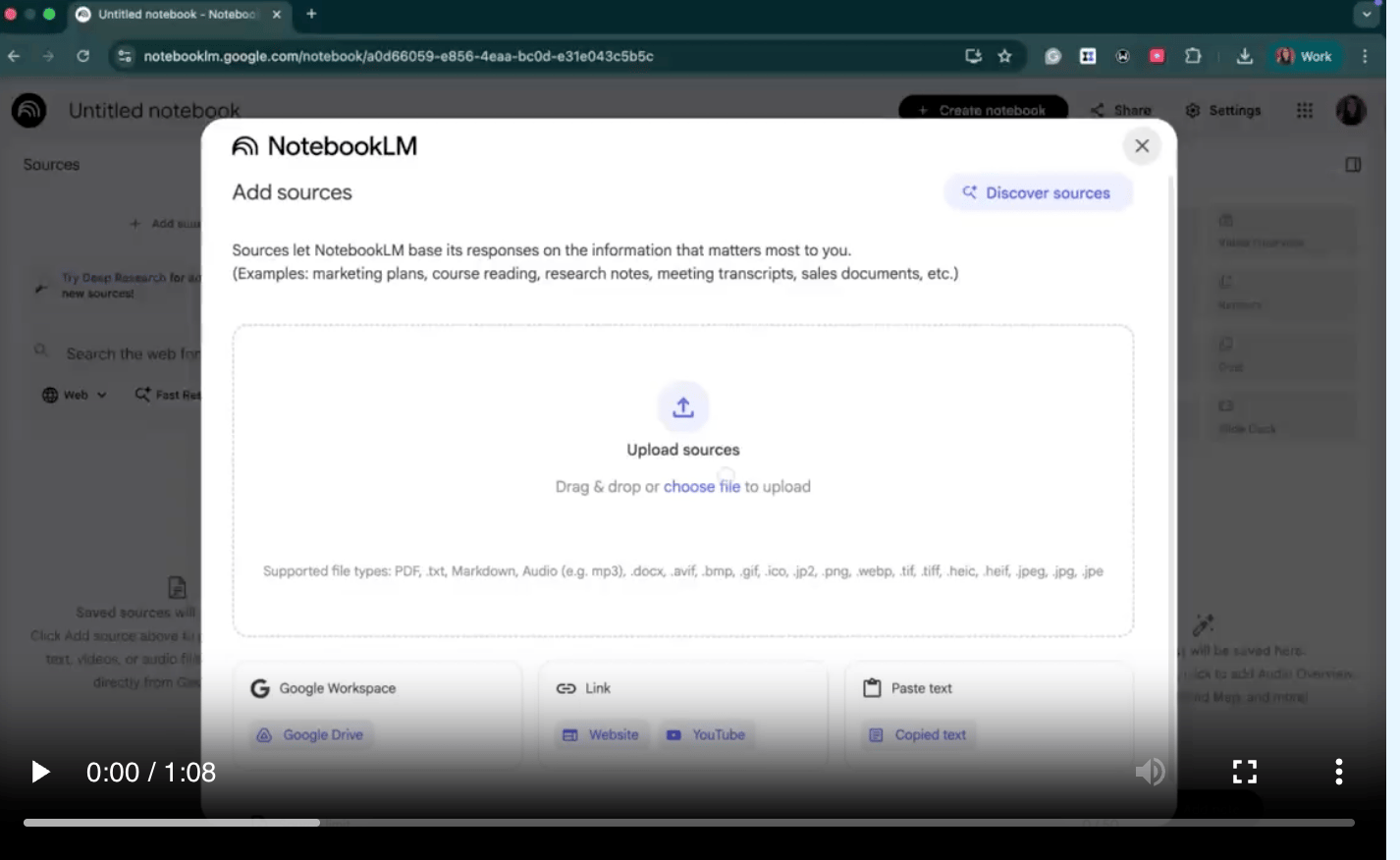Collapse the panel with the sidebar icon
Screen dimensions: 1400x860
click(1353, 165)
